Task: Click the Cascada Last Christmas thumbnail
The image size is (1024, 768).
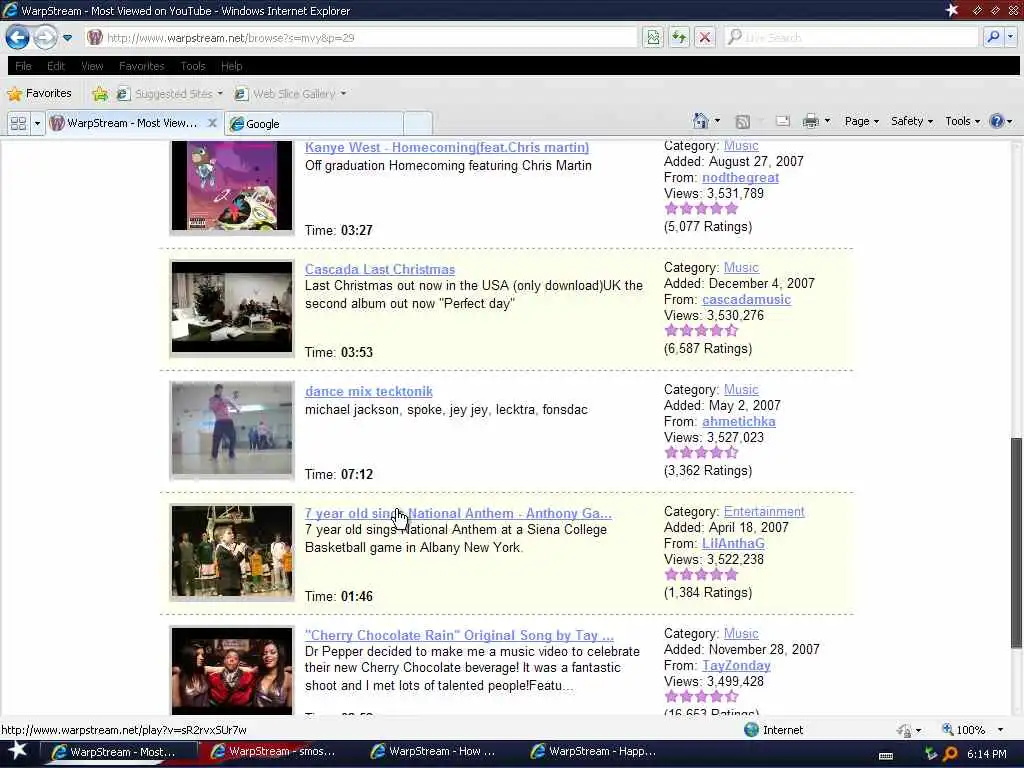Action: (x=232, y=307)
